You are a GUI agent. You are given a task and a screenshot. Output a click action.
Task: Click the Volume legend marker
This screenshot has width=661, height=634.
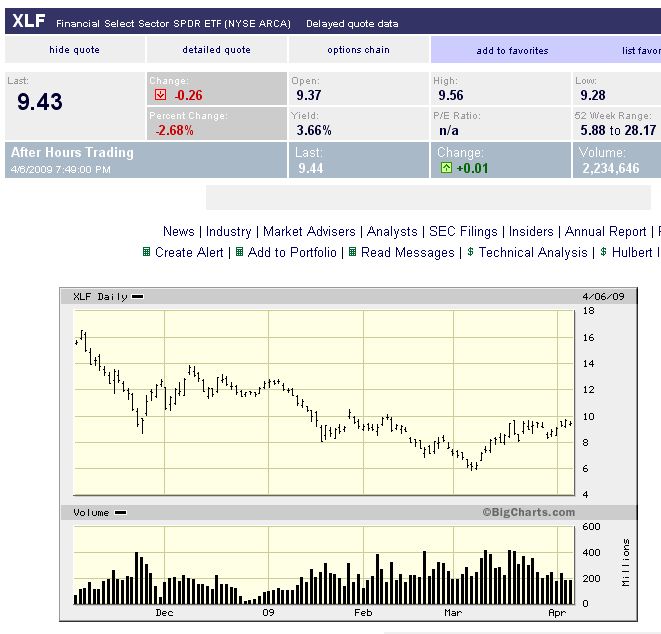tap(121, 513)
